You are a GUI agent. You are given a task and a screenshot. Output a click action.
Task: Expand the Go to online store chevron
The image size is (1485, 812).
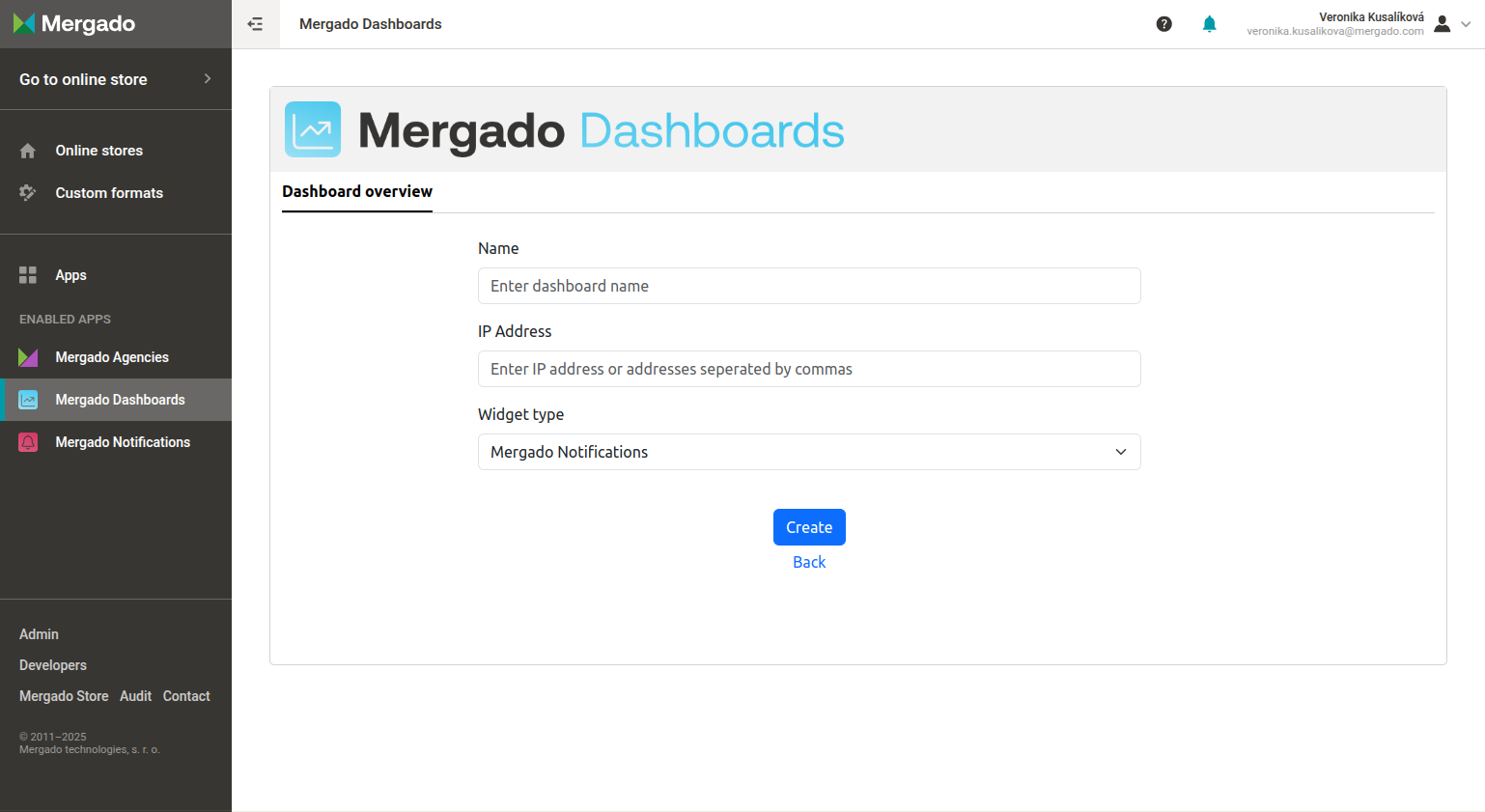coord(208,79)
